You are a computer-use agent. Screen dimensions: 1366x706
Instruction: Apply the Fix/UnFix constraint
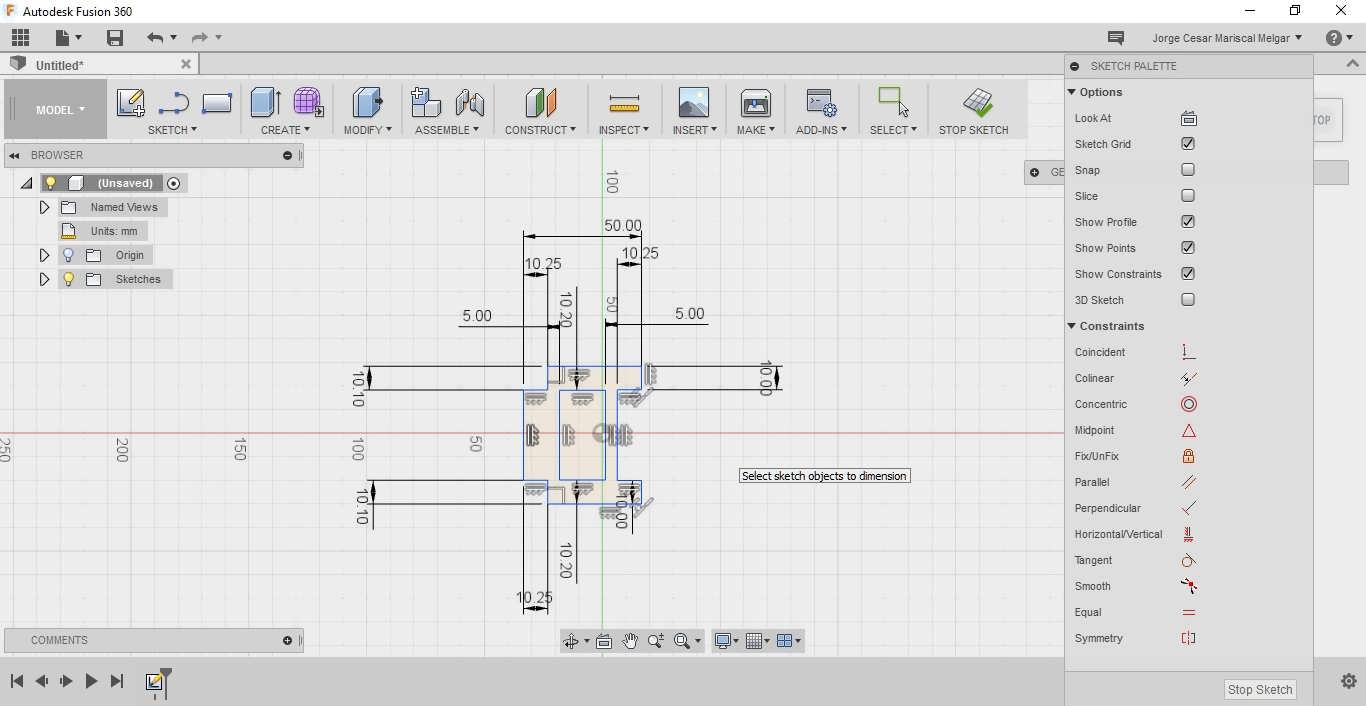pyautogui.click(x=1188, y=456)
